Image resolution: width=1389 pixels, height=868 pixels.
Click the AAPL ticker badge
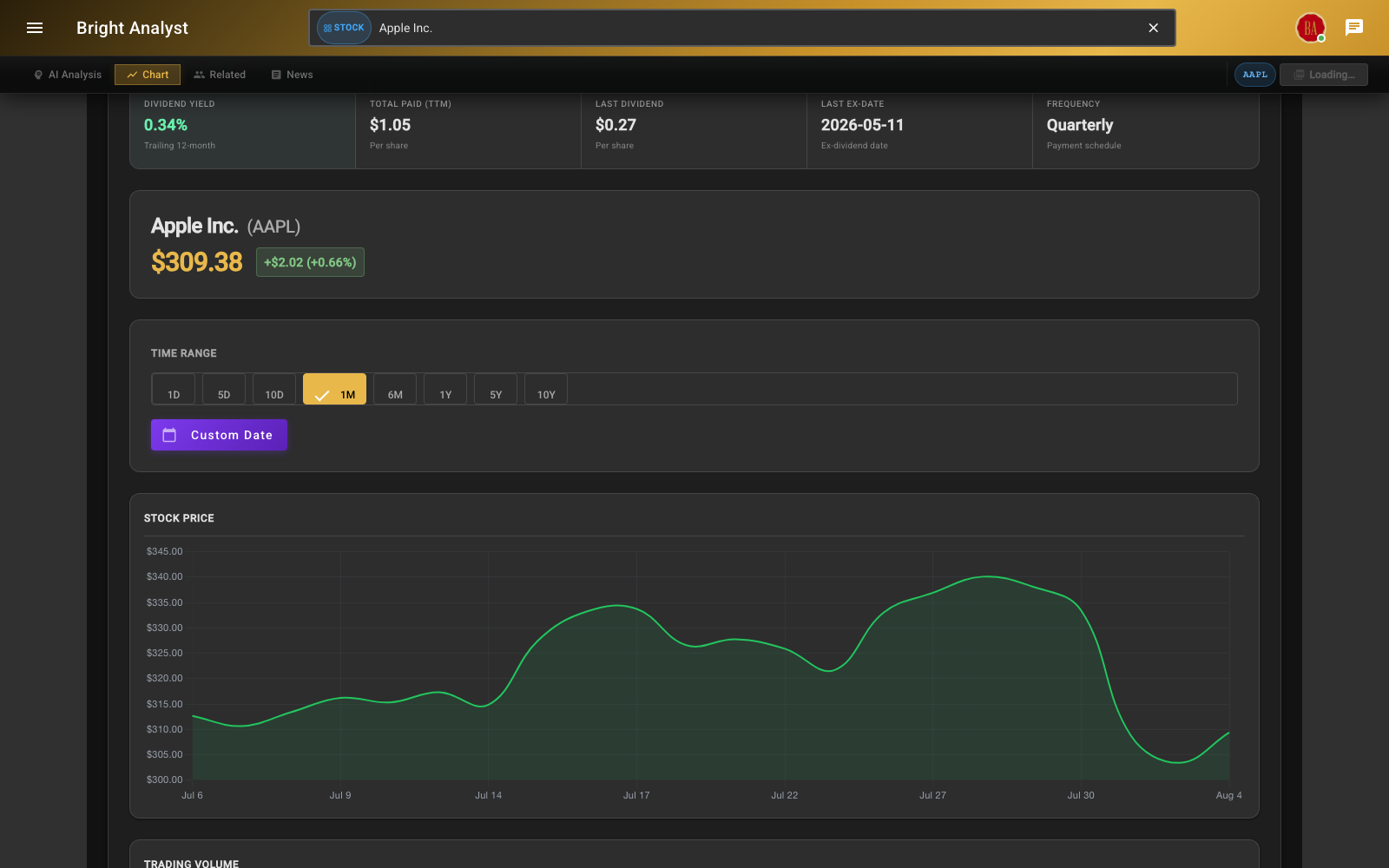[1255, 75]
